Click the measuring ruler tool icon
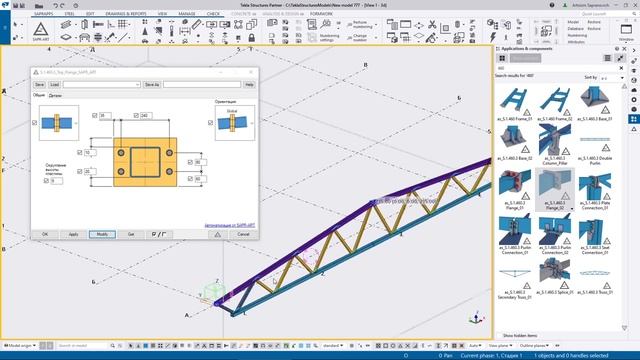 point(196,24)
